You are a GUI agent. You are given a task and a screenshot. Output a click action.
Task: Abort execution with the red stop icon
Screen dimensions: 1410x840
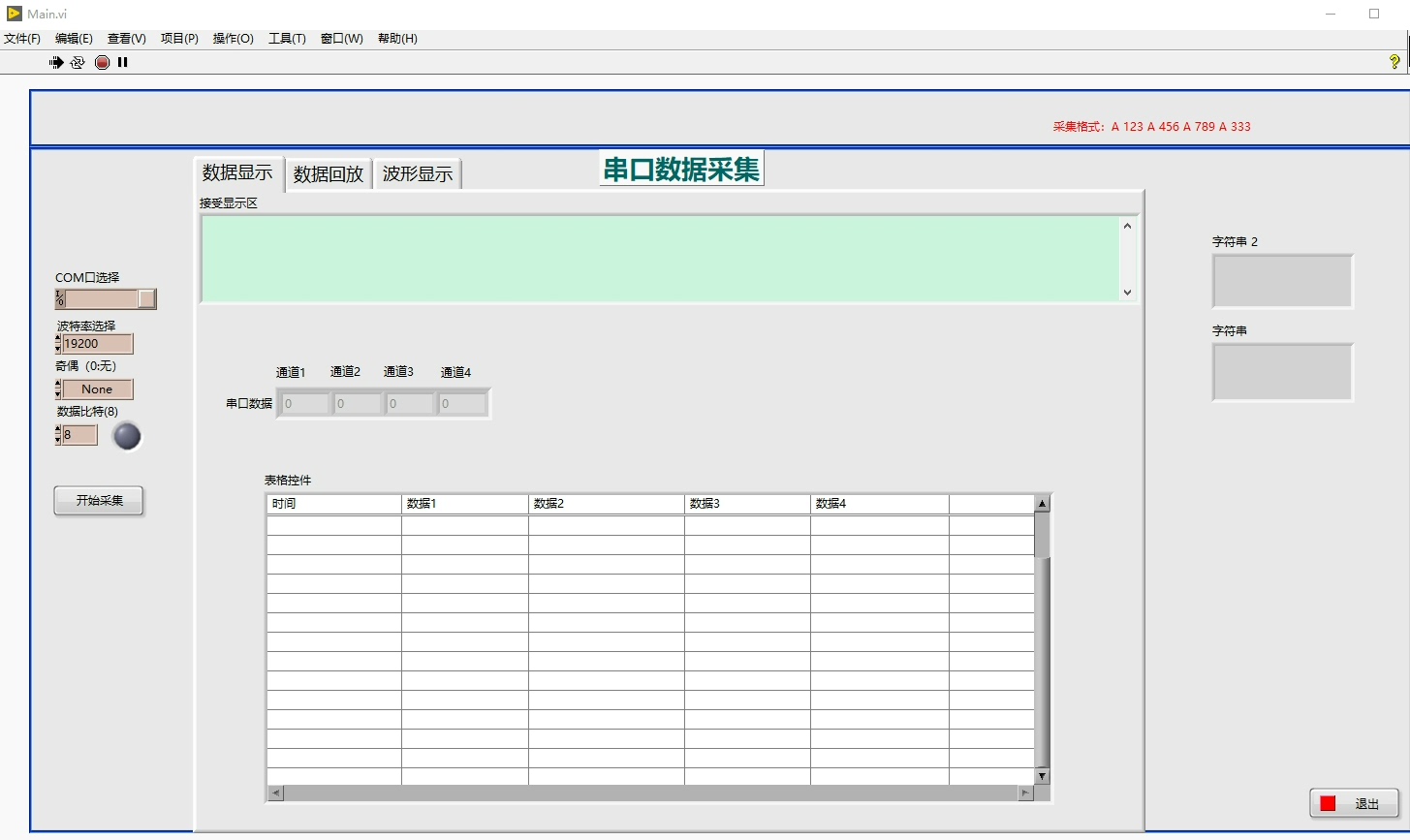point(102,62)
